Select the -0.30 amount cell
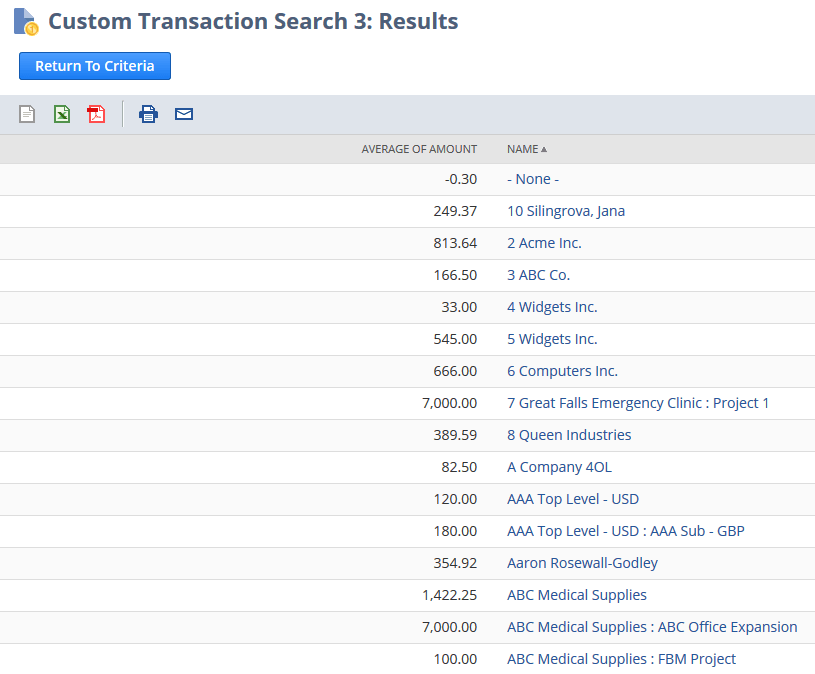 pyautogui.click(x=461, y=179)
